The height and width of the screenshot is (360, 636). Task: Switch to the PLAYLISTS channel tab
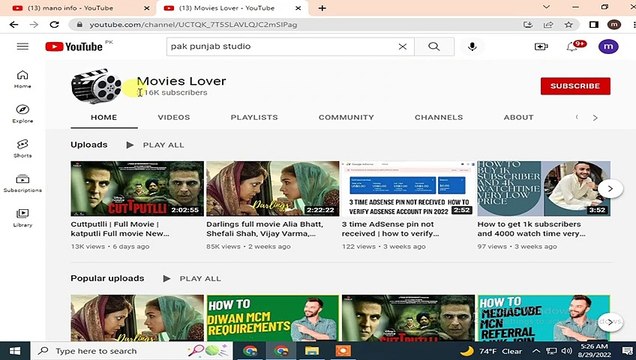tap(254, 118)
